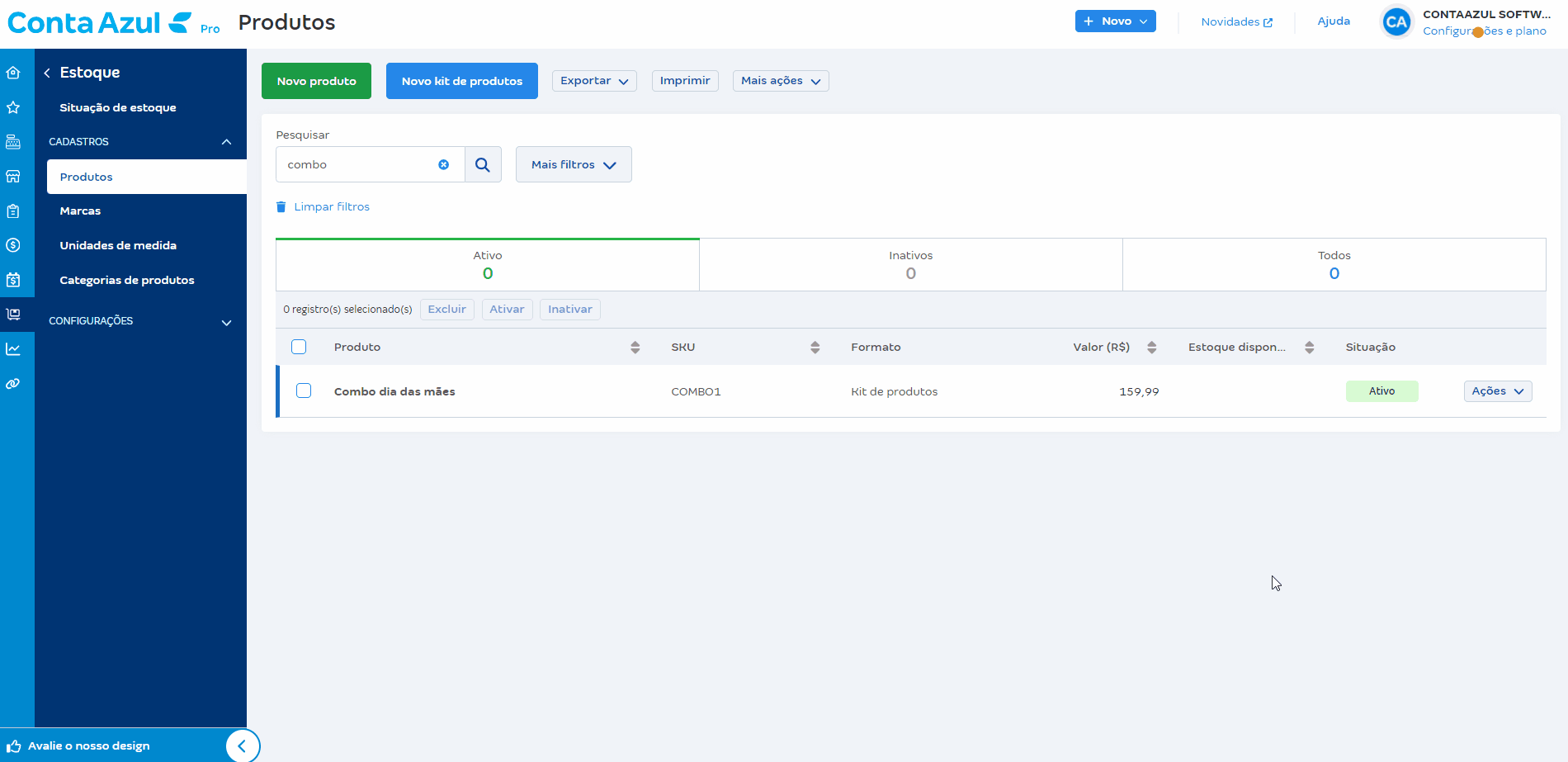Image resolution: width=1568 pixels, height=762 pixels.
Task: Click the magnifier search button
Action: [x=483, y=164]
